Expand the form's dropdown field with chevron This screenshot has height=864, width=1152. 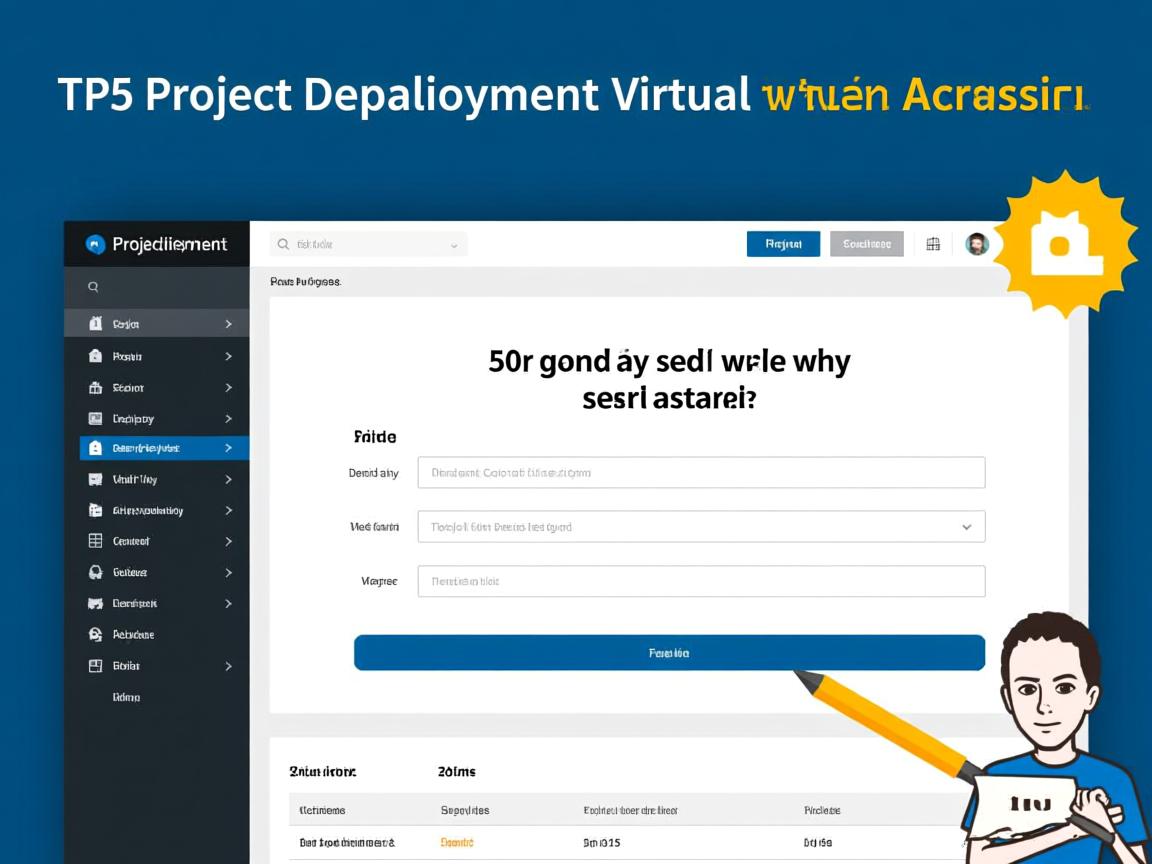pyautogui.click(x=966, y=527)
